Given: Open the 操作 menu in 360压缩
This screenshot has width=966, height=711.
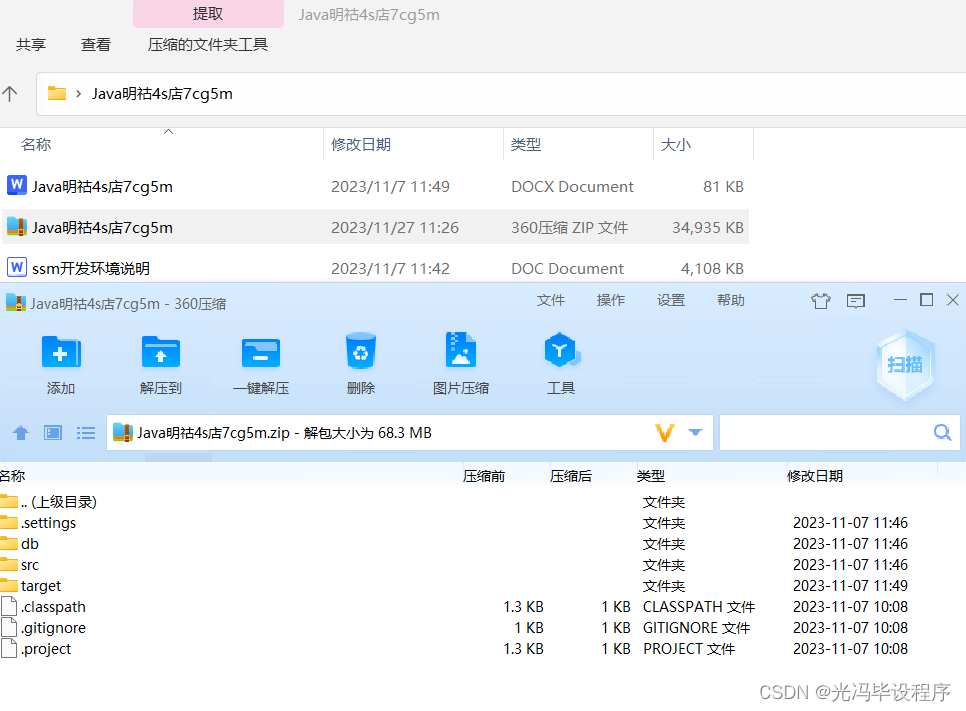Looking at the screenshot, I should [610, 300].
